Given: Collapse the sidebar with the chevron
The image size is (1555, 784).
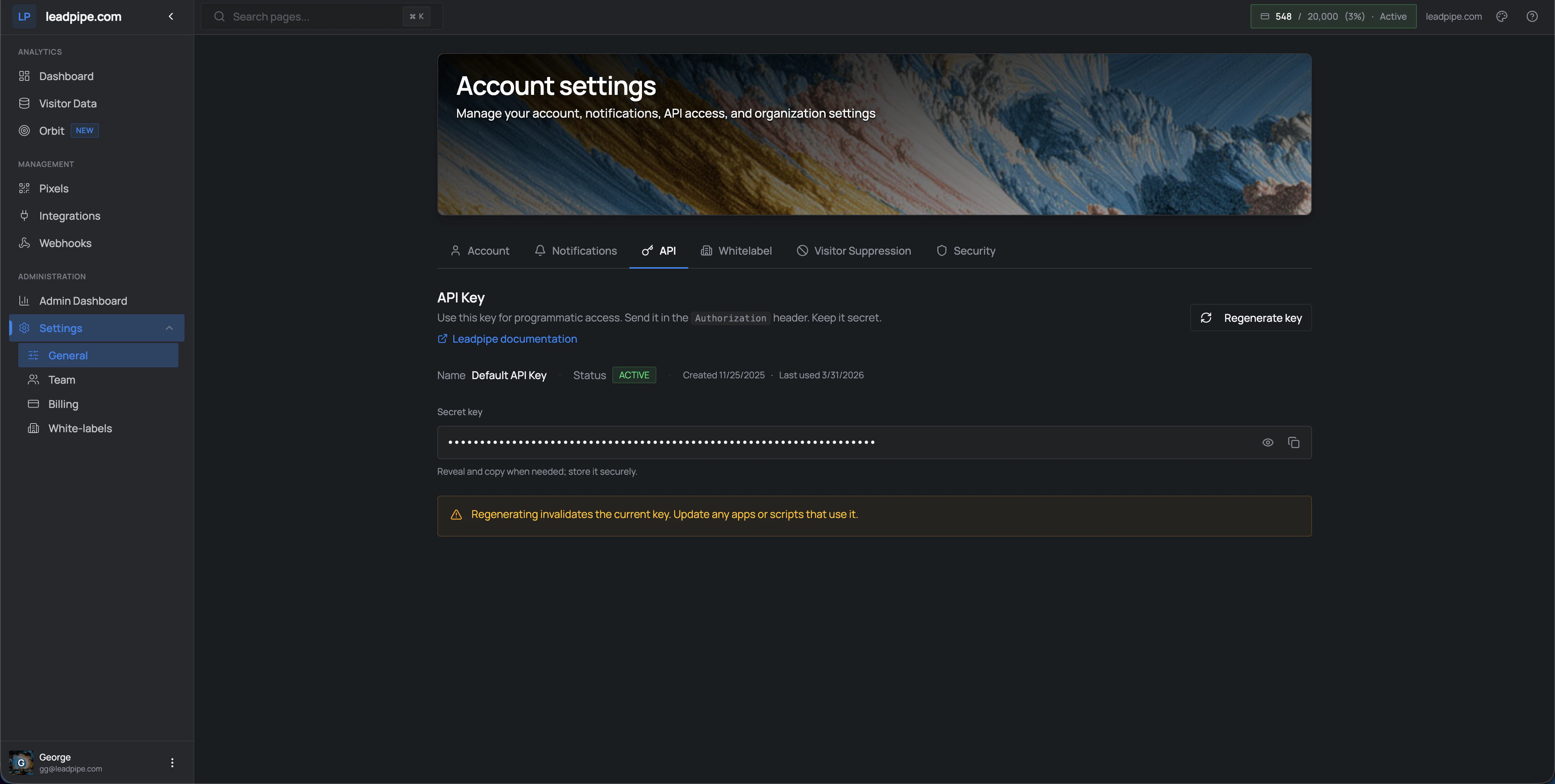Looking at the screenshot, I should [171, 16].
